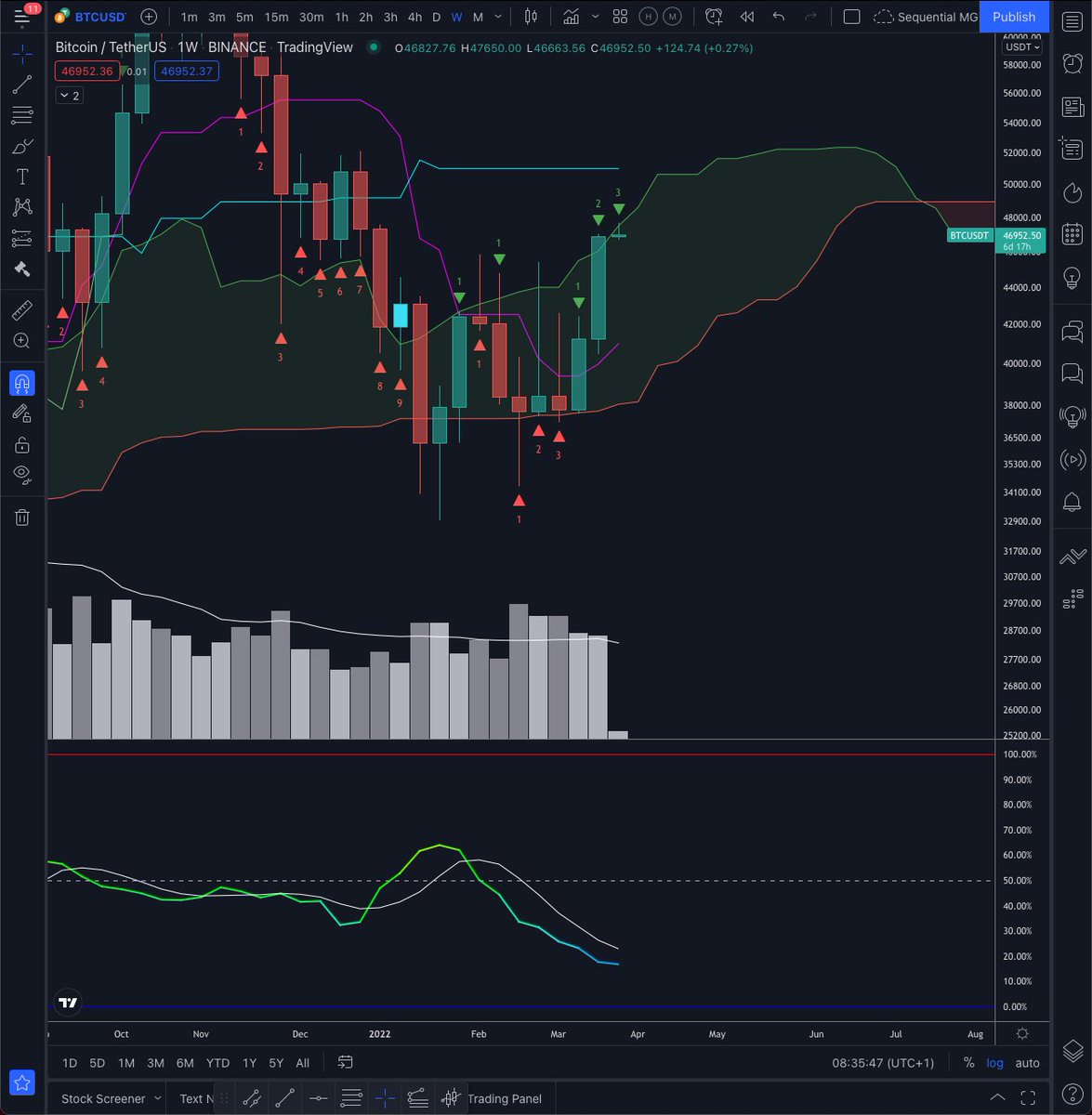Collapse the bottom panel with the up chevron

[996, 1098]
